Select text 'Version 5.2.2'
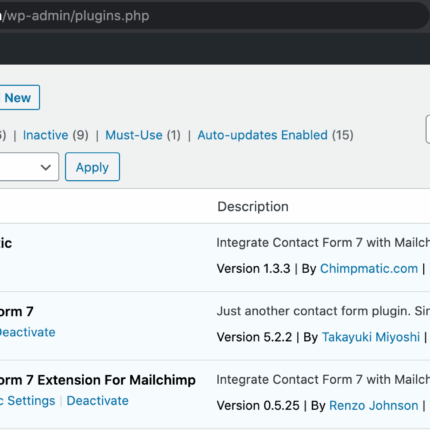Screen dimensions: 430x430 (x=254, y=337)
